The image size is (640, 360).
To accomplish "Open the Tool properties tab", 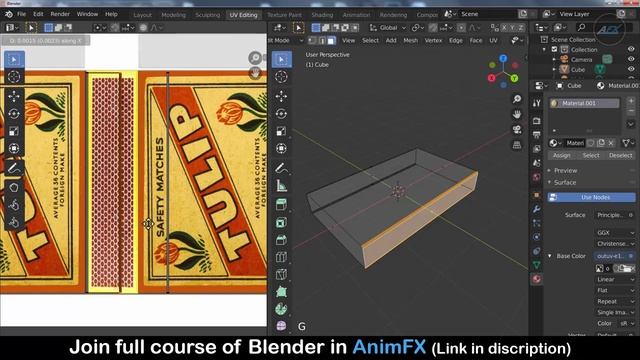I will coord(537,104).
